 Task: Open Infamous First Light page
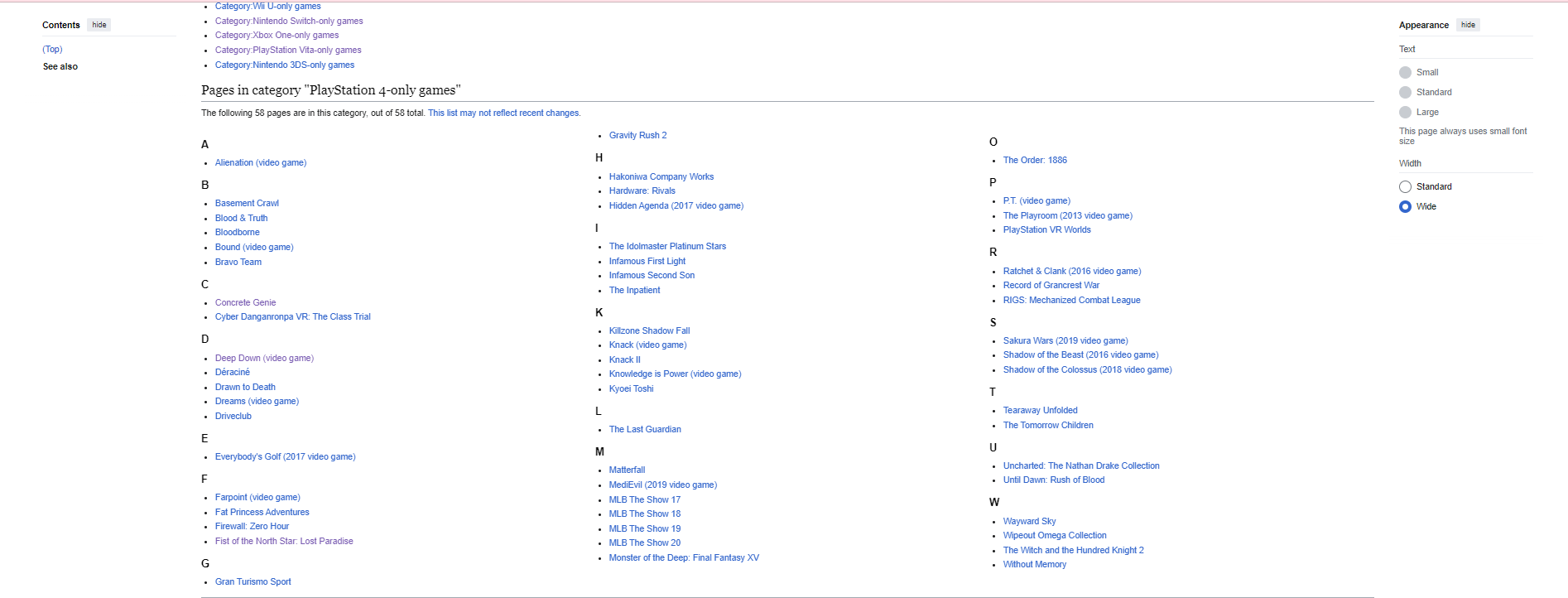coord(647,261)
